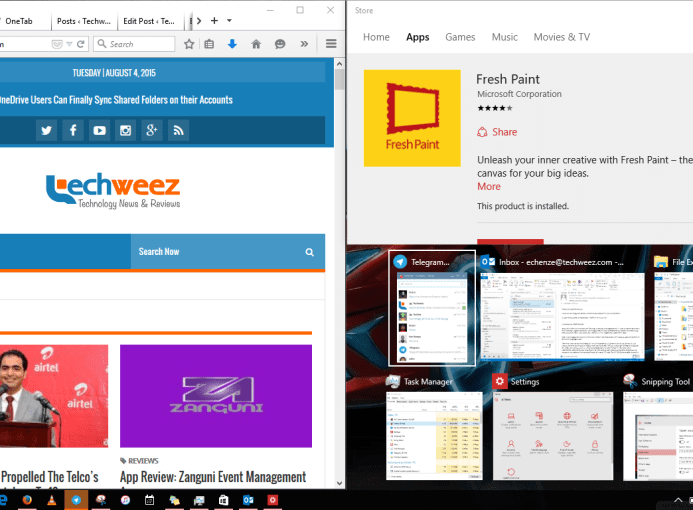Open Movies & TV tab in Store
This screenshot has height=510, width=693.
[562, 37]
